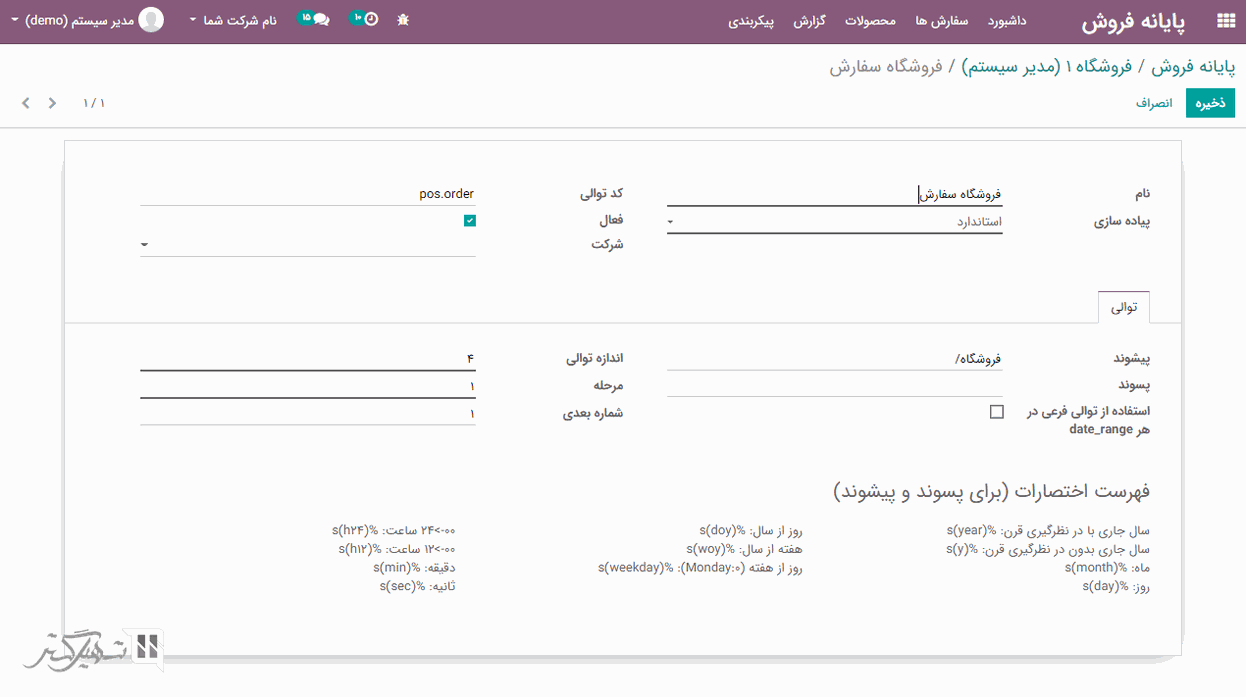Enable sub-sequence per date_range checkbox

[996, 412]
